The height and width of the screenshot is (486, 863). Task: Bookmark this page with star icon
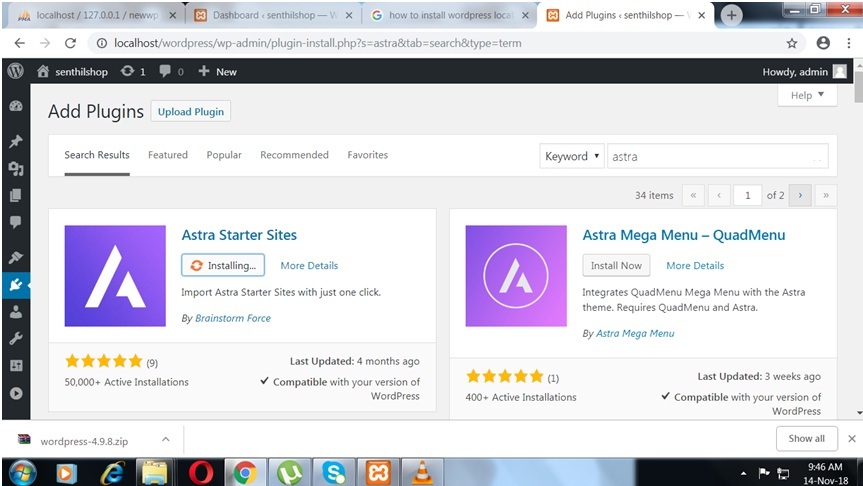click(792, 43)
